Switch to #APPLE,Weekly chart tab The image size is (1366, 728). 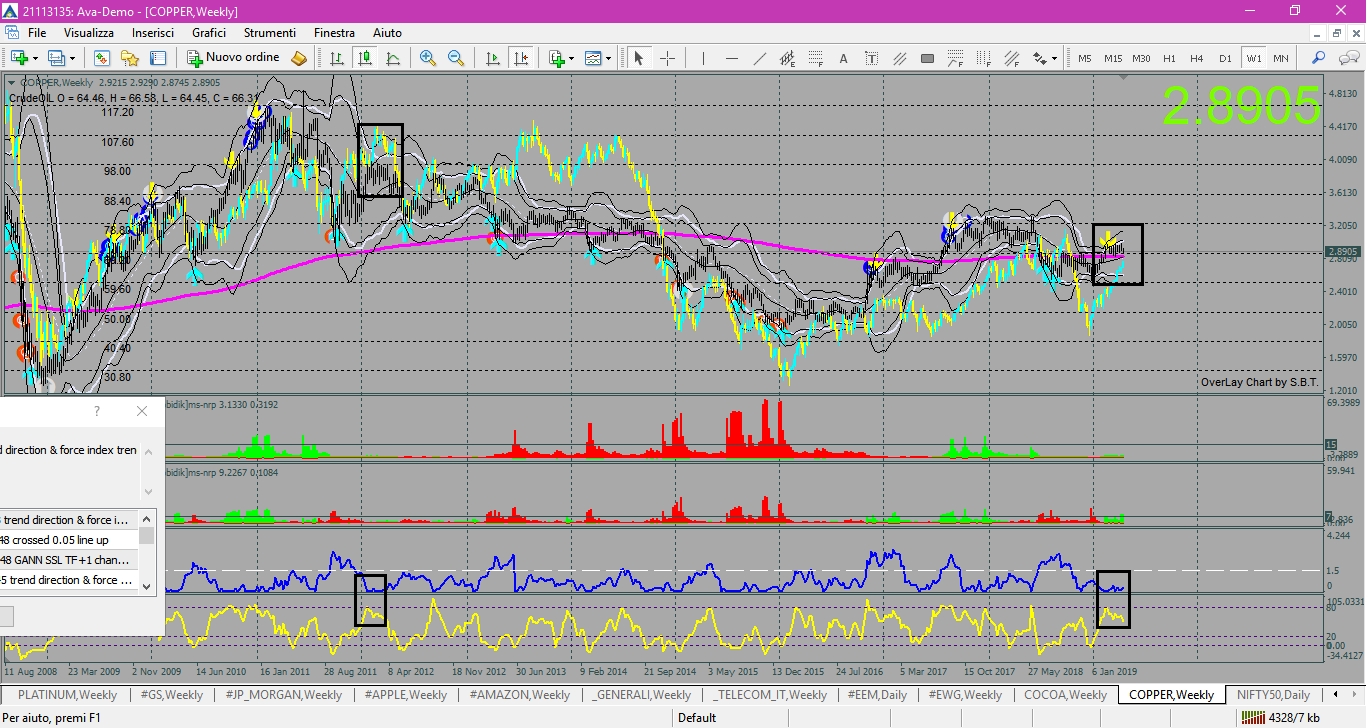coord(406,695)
